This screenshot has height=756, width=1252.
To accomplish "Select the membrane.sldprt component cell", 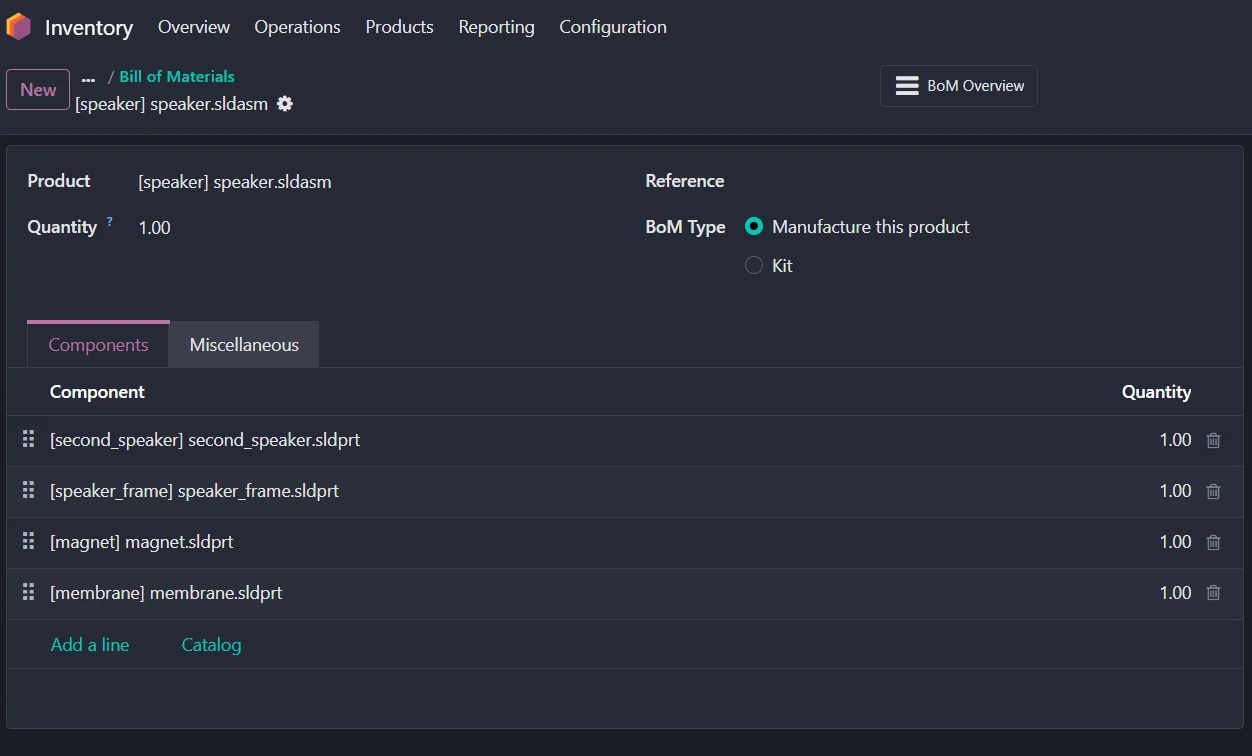I will tap(166, 593).
